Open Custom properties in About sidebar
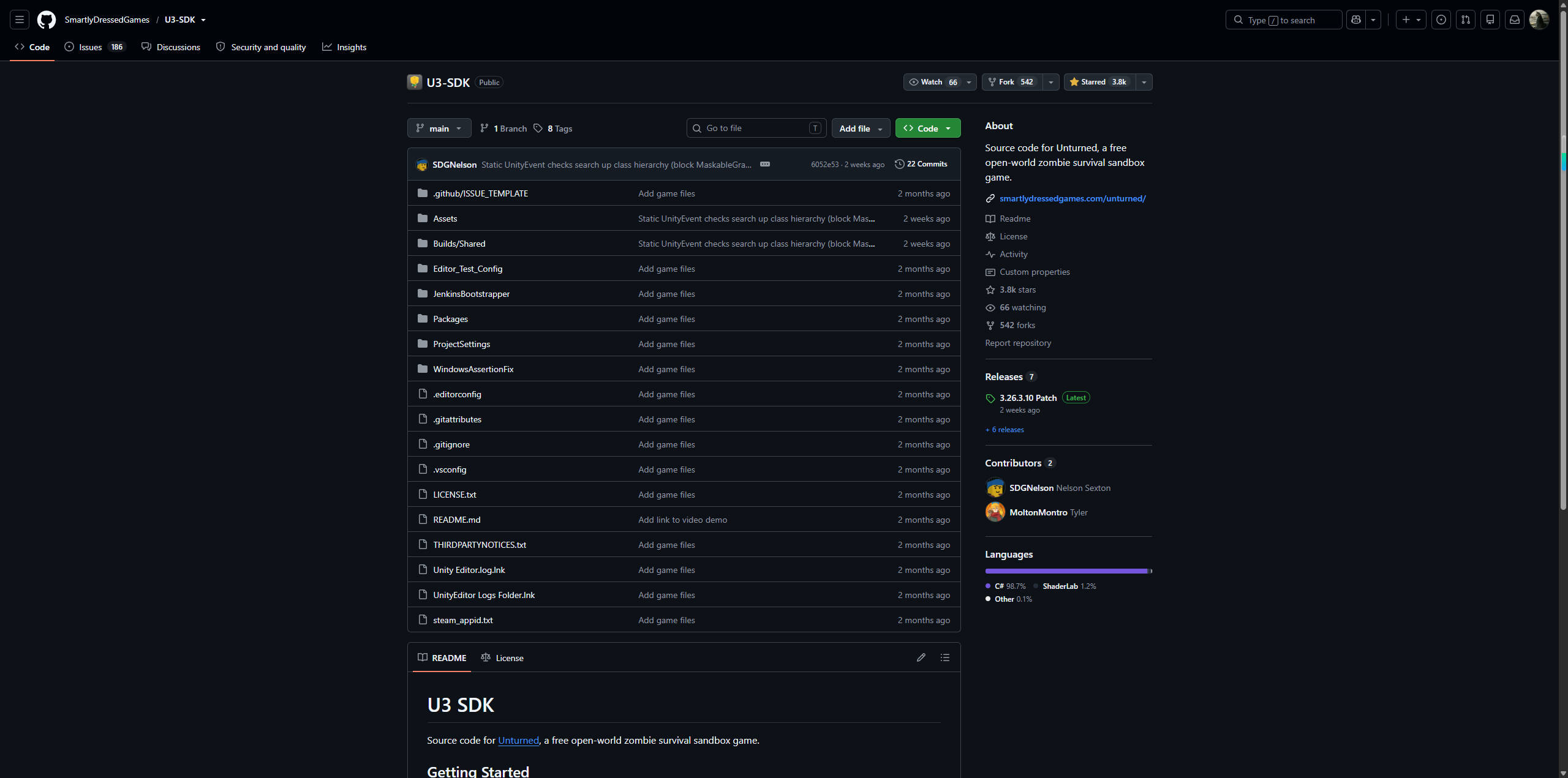 point(1028,272)
